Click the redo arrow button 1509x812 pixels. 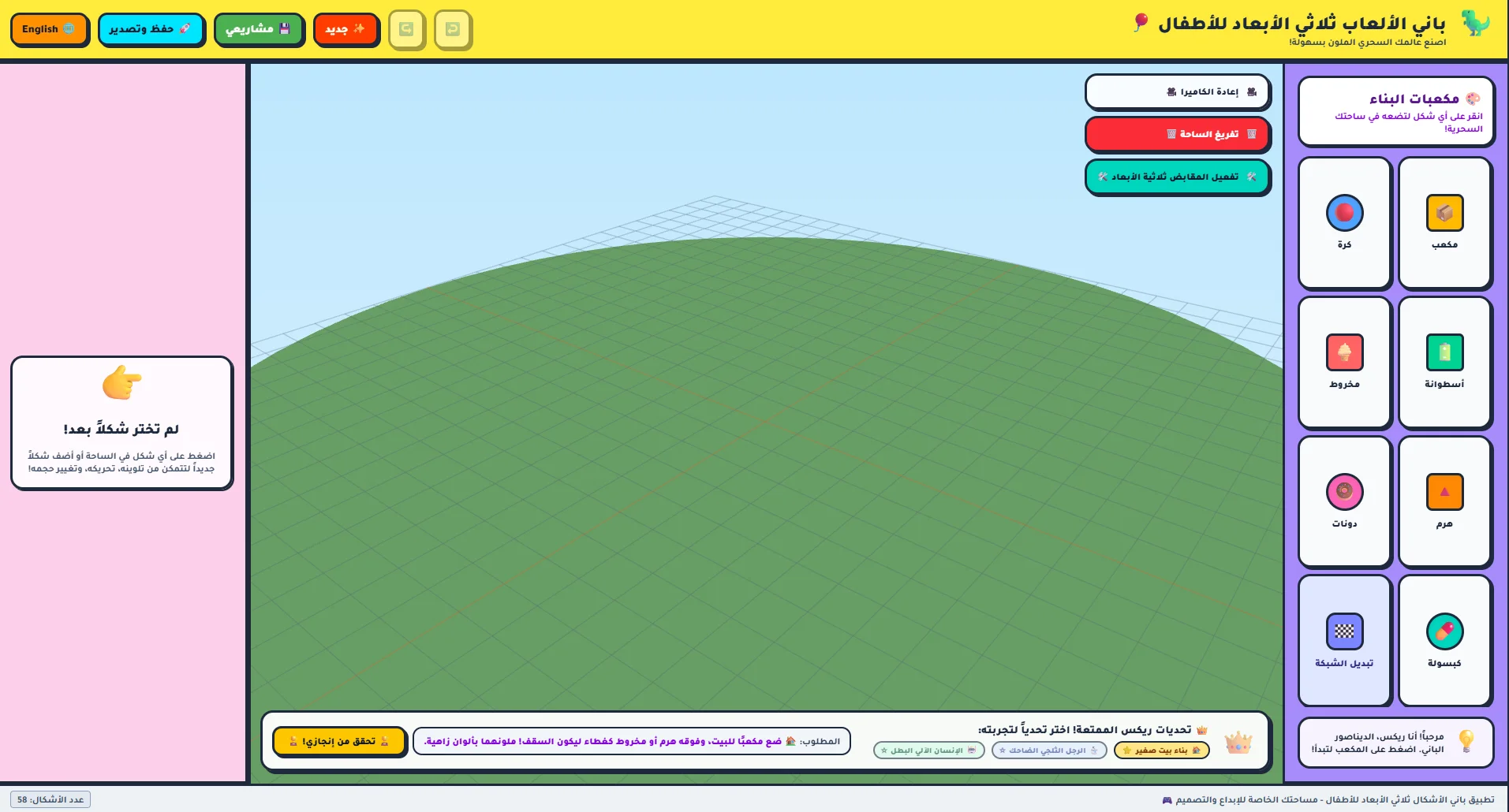point(406,29)
